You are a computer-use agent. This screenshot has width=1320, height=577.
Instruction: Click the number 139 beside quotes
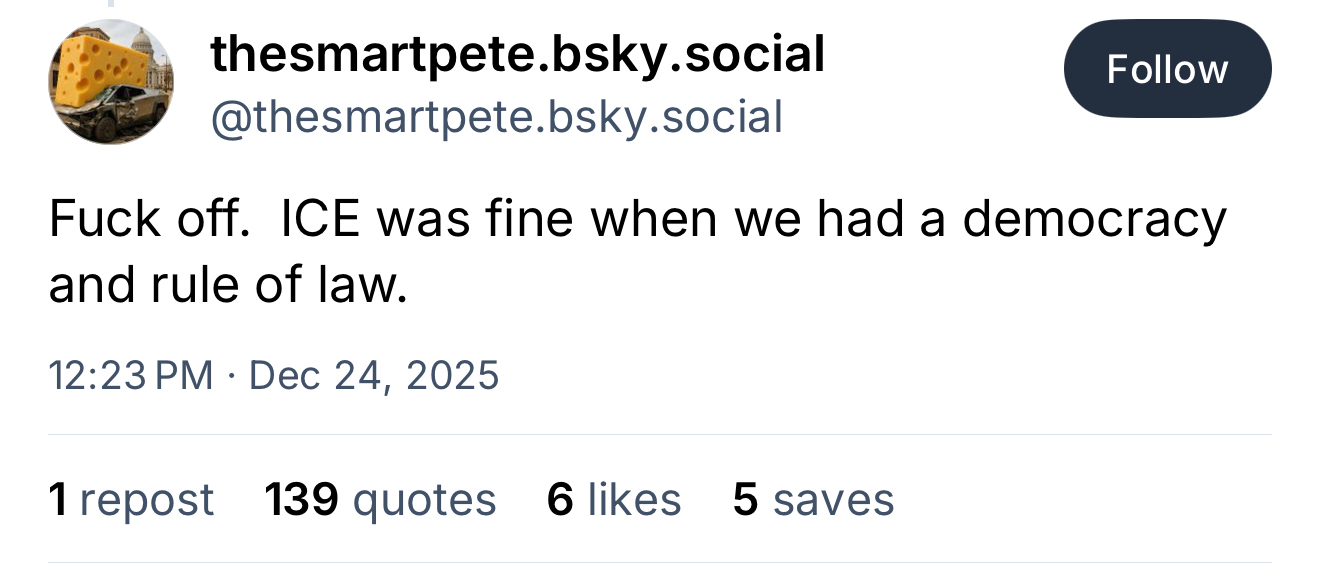pyautogui.click(x=301, y=499)
